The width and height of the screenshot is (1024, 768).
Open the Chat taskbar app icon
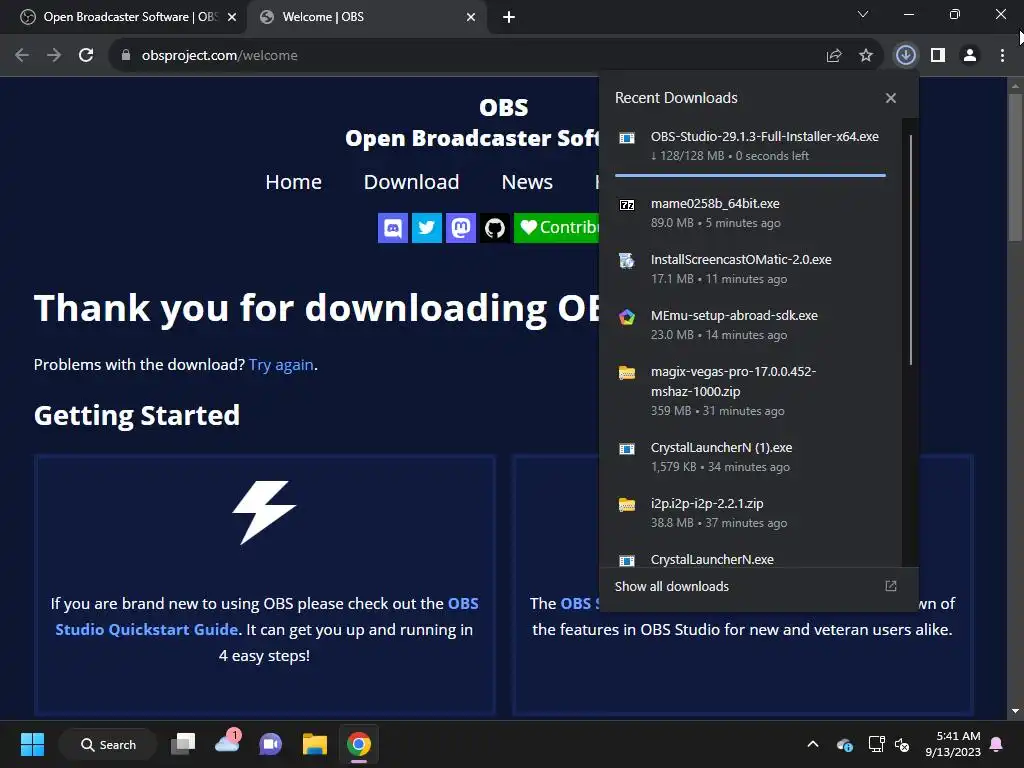point(270,744)
